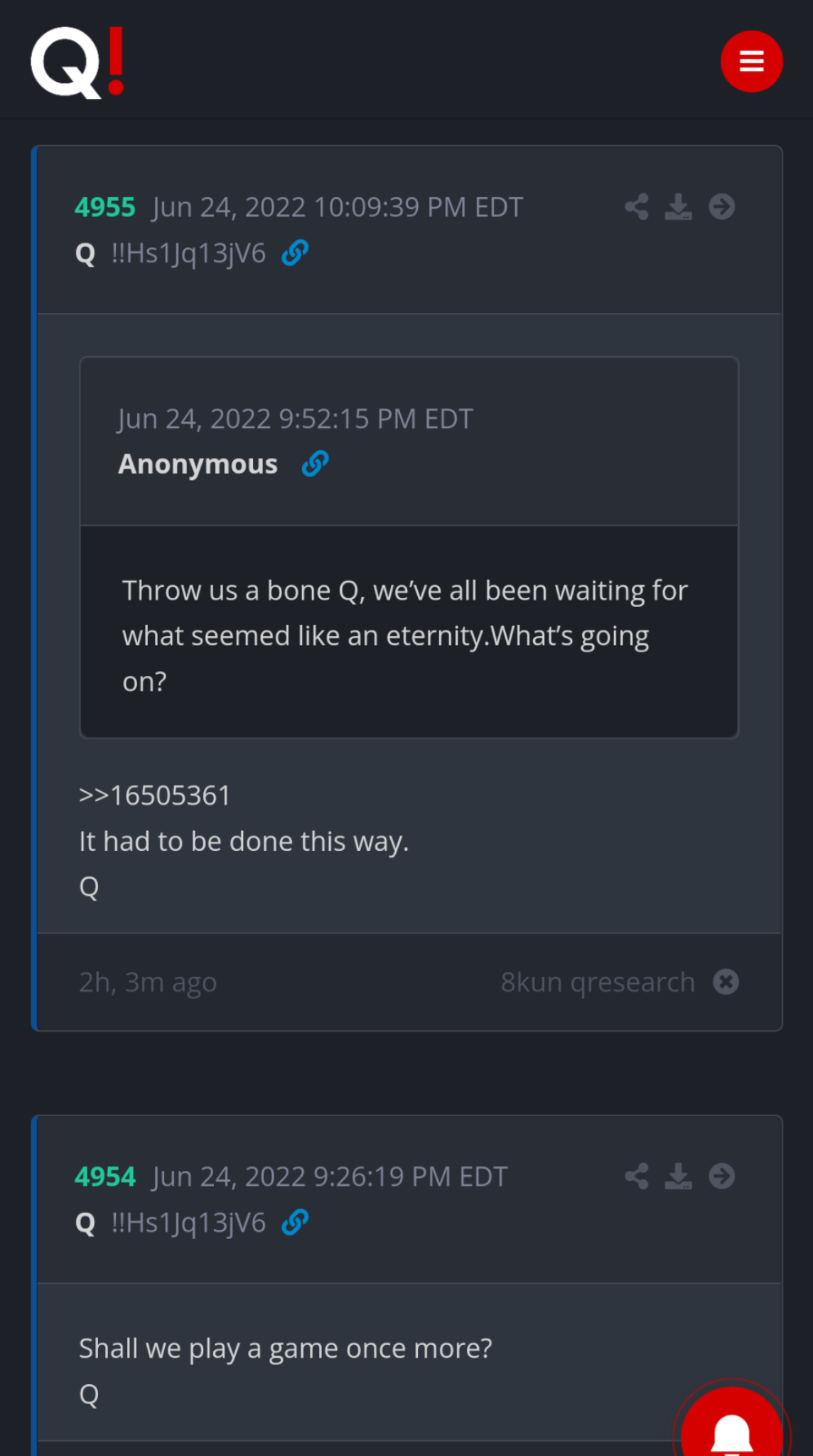Download post 4954 image
Screen dimensions: 813x1456
678,1176
